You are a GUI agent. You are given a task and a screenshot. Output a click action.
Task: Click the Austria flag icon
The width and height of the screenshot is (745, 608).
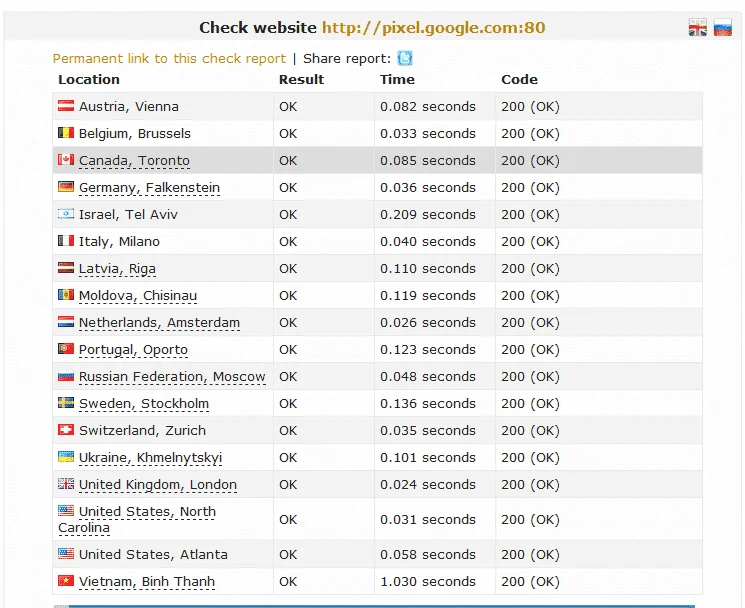pyautogui.click(x=66, y=105)
